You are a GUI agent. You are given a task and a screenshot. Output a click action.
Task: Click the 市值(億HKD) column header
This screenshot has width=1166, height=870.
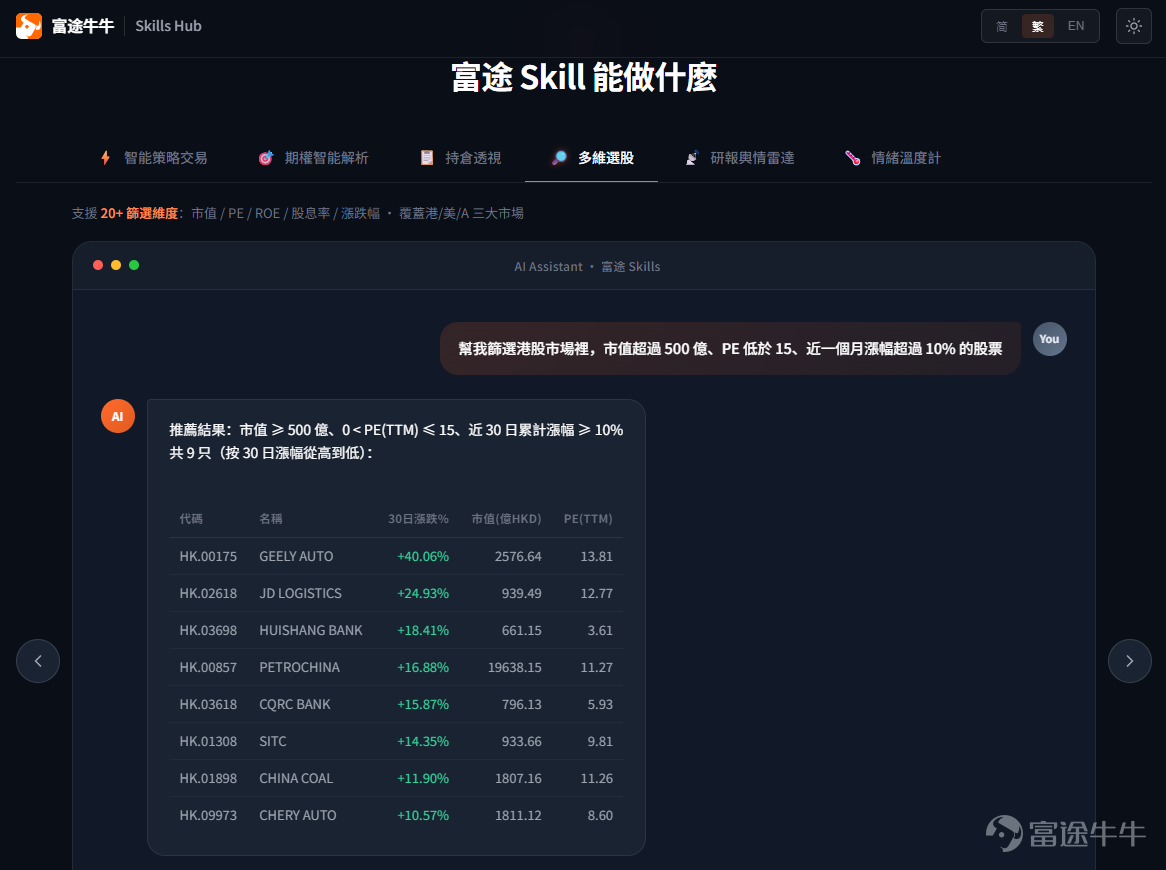tap(506, 519)
